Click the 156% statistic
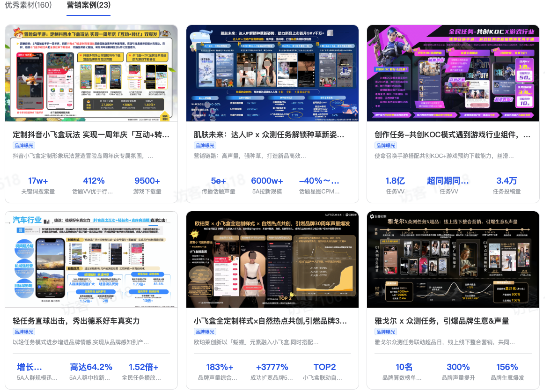This screenshot has width=545, height=390. pyautogui.click(x=507, y=367)
